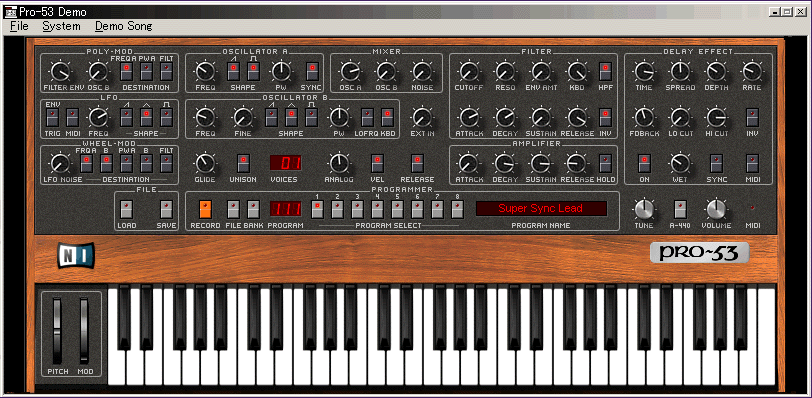Screen dimensions: 812x398
Task: Select program button 8
Action: [x=457, y=209]
